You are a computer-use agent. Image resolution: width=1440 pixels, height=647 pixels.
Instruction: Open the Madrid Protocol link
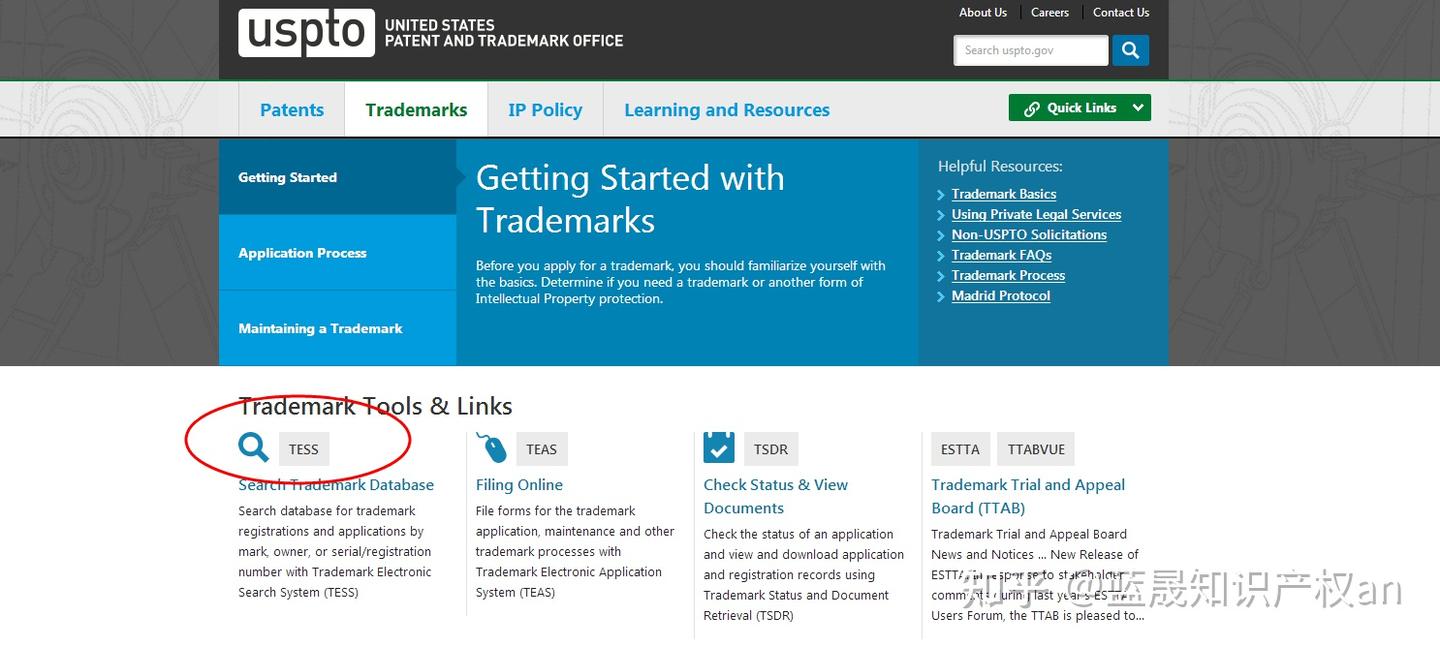pos(1001,296)
